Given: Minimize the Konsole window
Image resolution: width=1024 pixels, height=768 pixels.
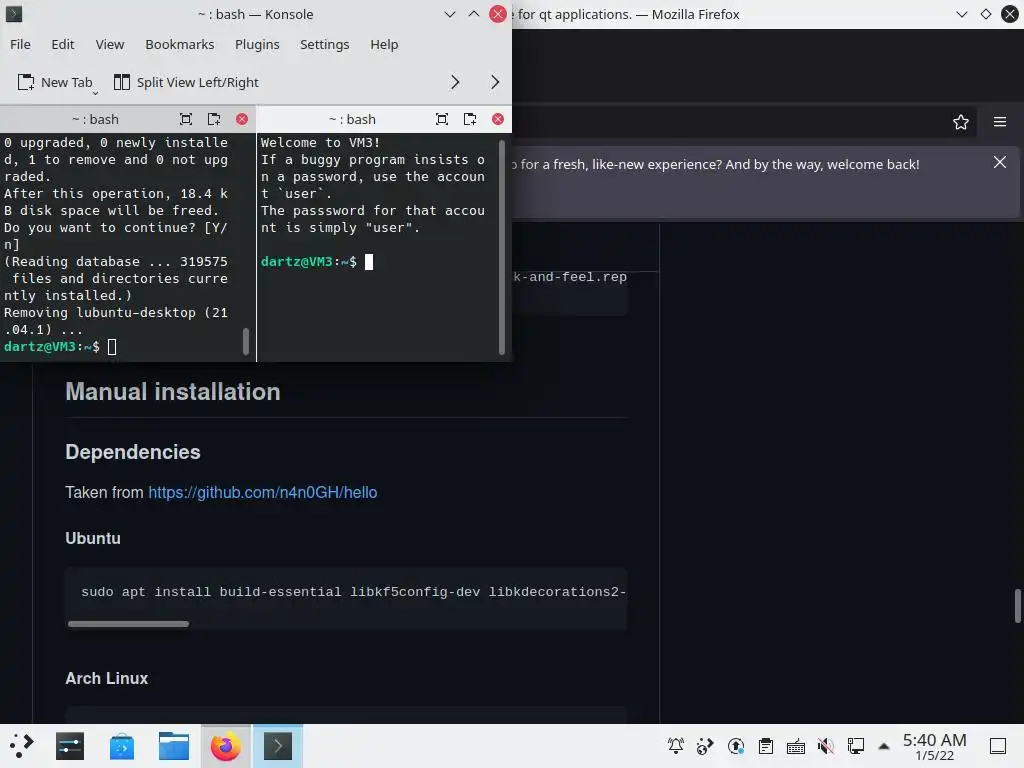Looking at the screenshot, I should 450,14.
